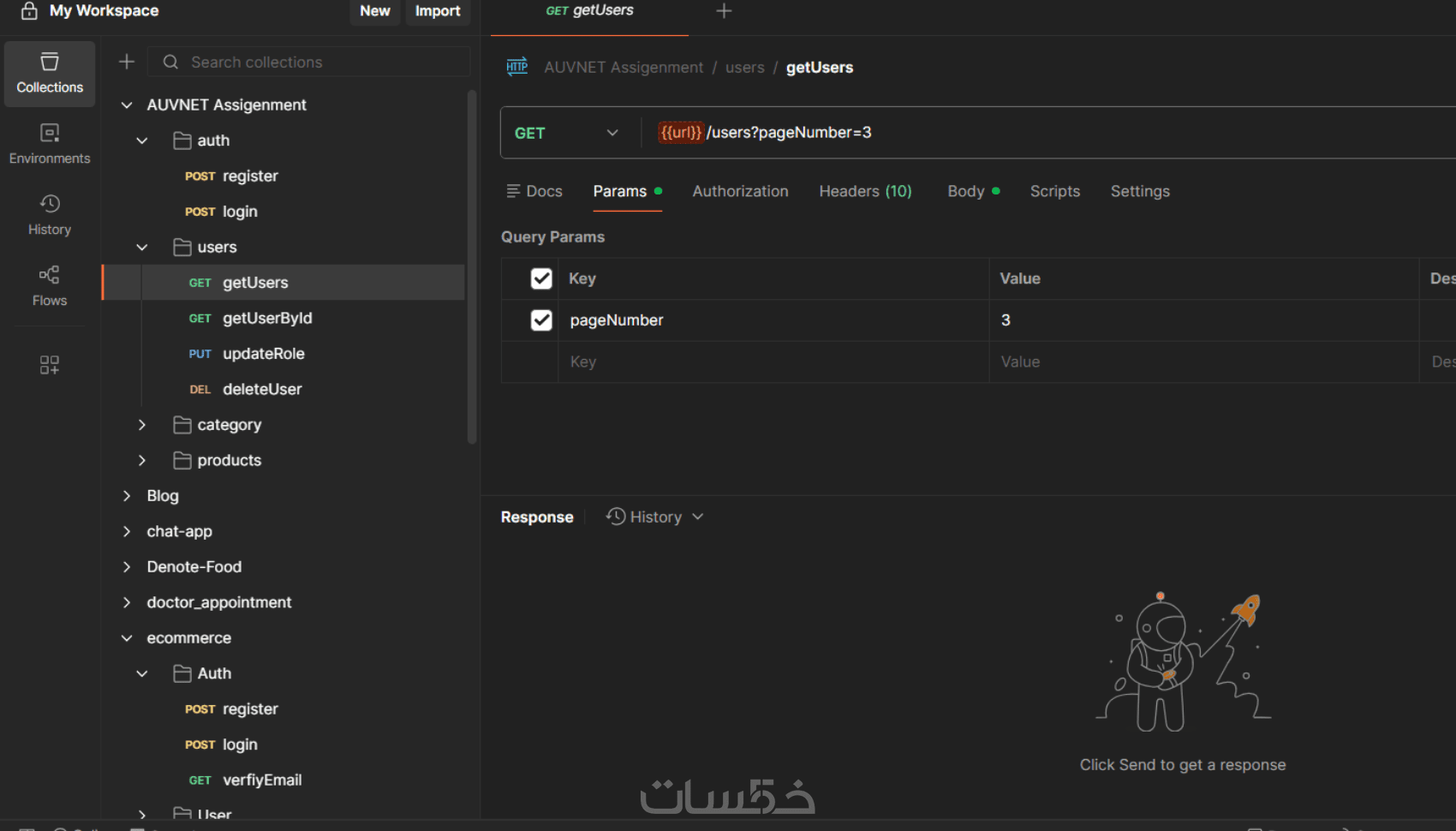The width and height of the screenshot is (1456, 831).
Task: Open the request Settings tab
Action: 1140,191
